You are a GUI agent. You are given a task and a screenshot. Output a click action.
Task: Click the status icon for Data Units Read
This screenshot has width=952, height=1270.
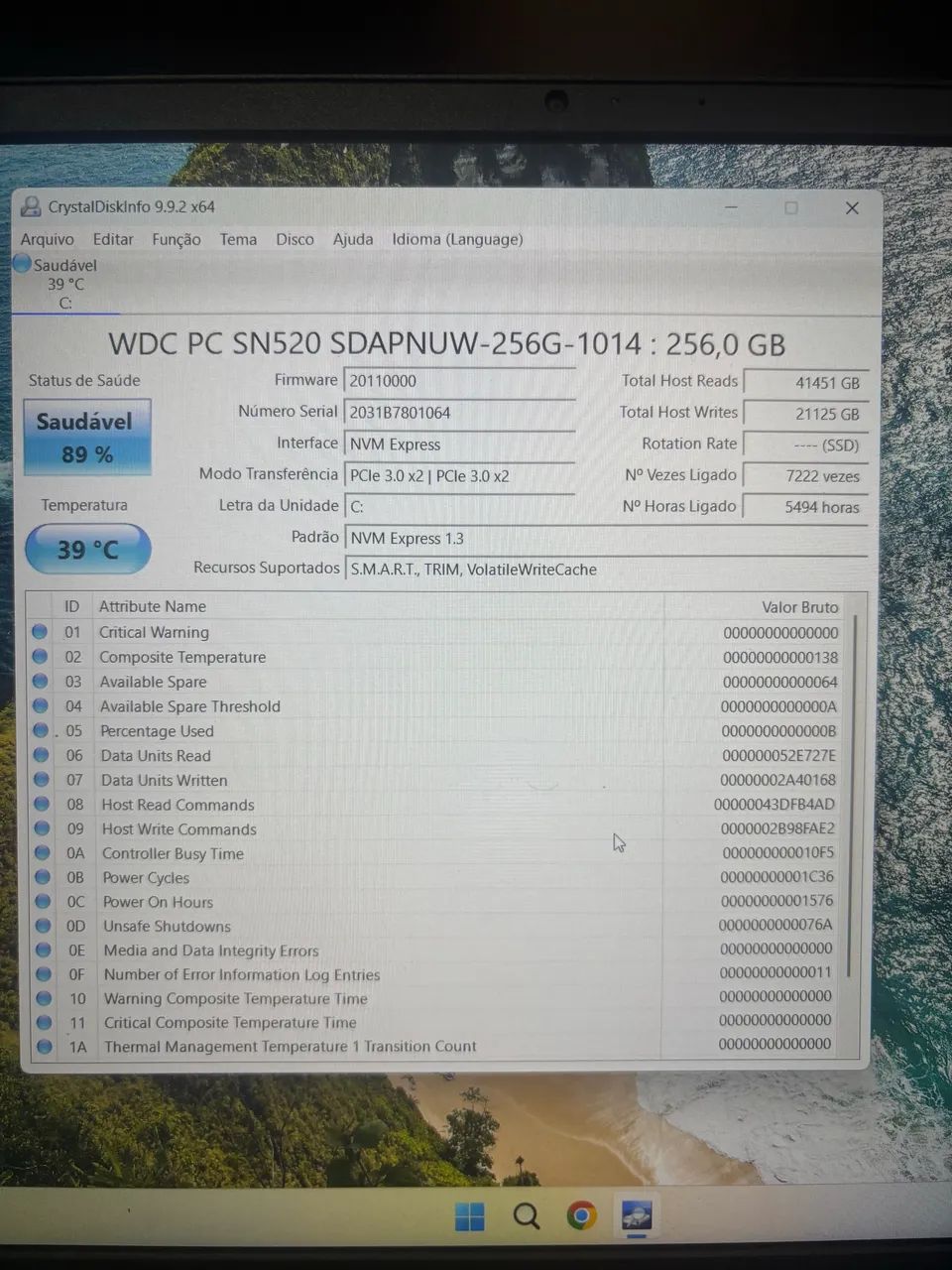[x=41, y=755]
